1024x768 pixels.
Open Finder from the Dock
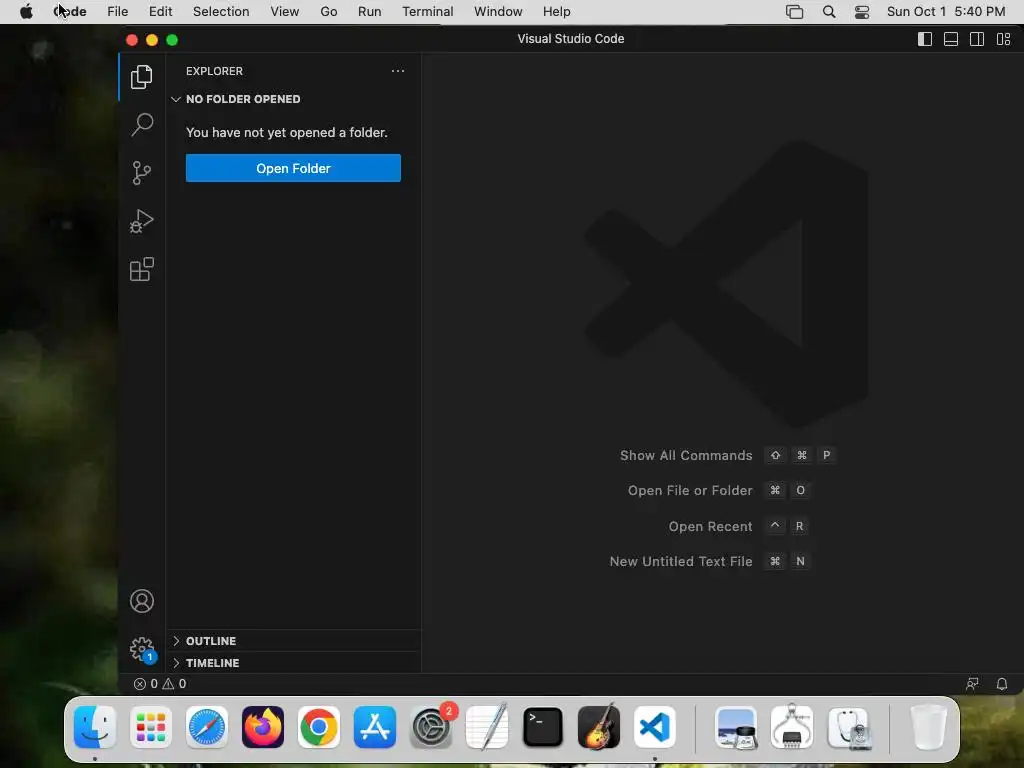95,727
